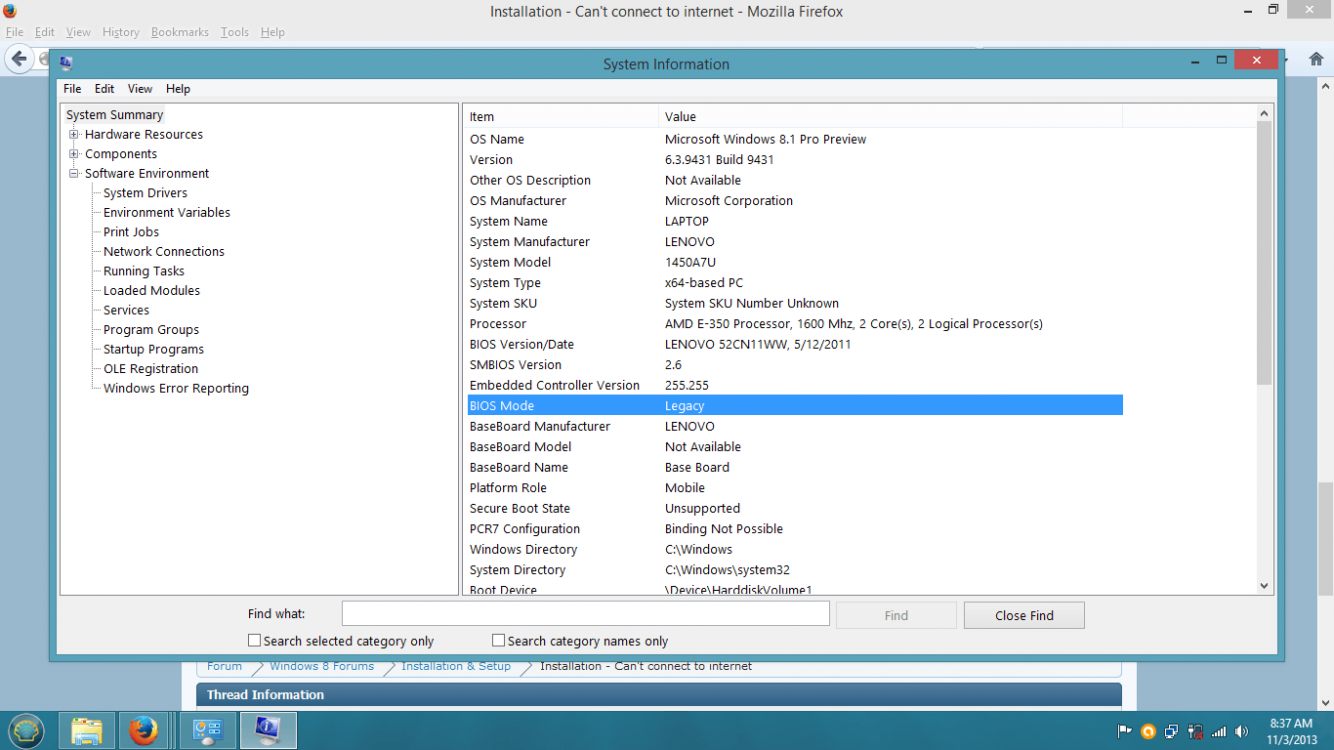
Task: Click the network signal bars tray icon
Action: 1219,732
